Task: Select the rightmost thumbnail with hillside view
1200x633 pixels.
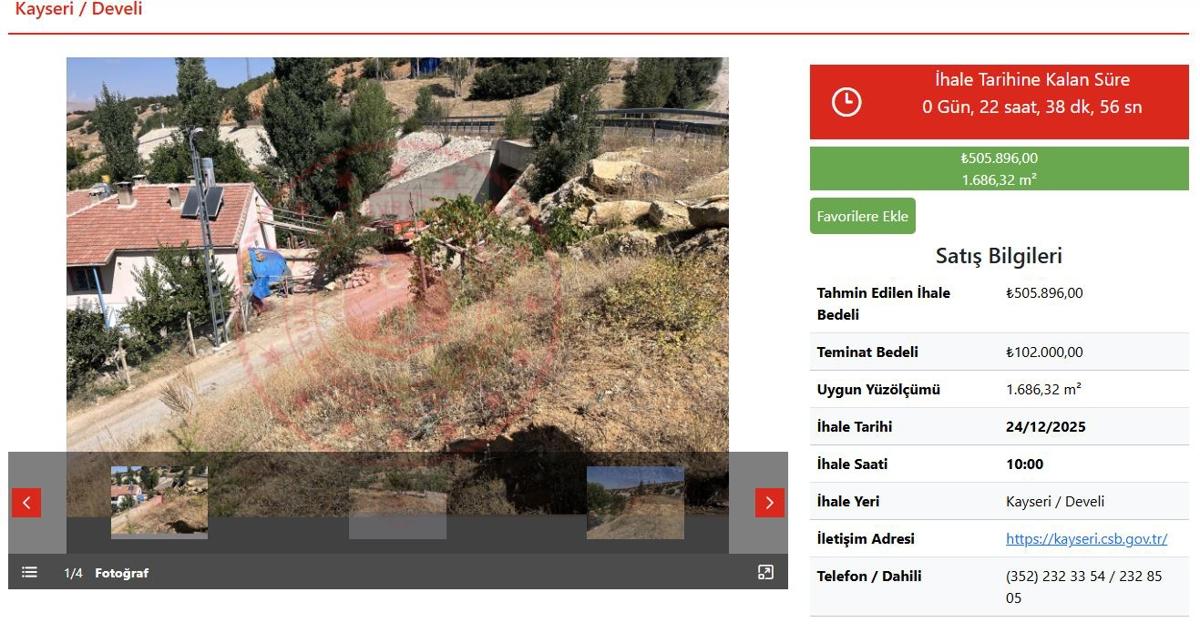Action: click(635, 501)
